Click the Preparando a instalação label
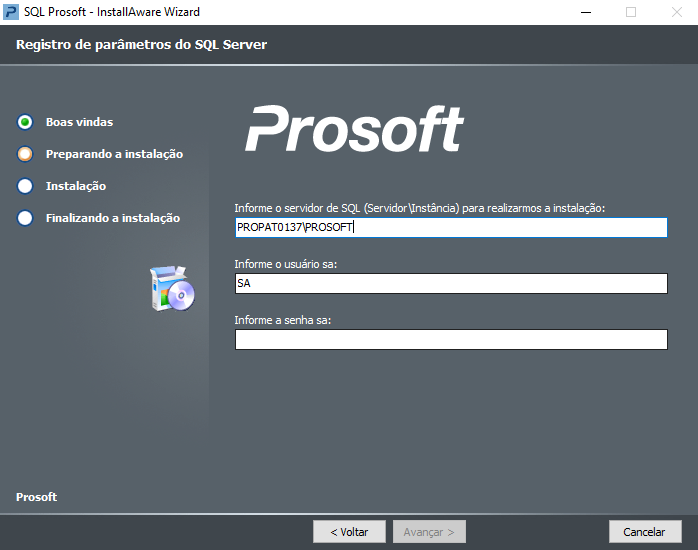Screen dimensions: 698x550 [114, 154]
